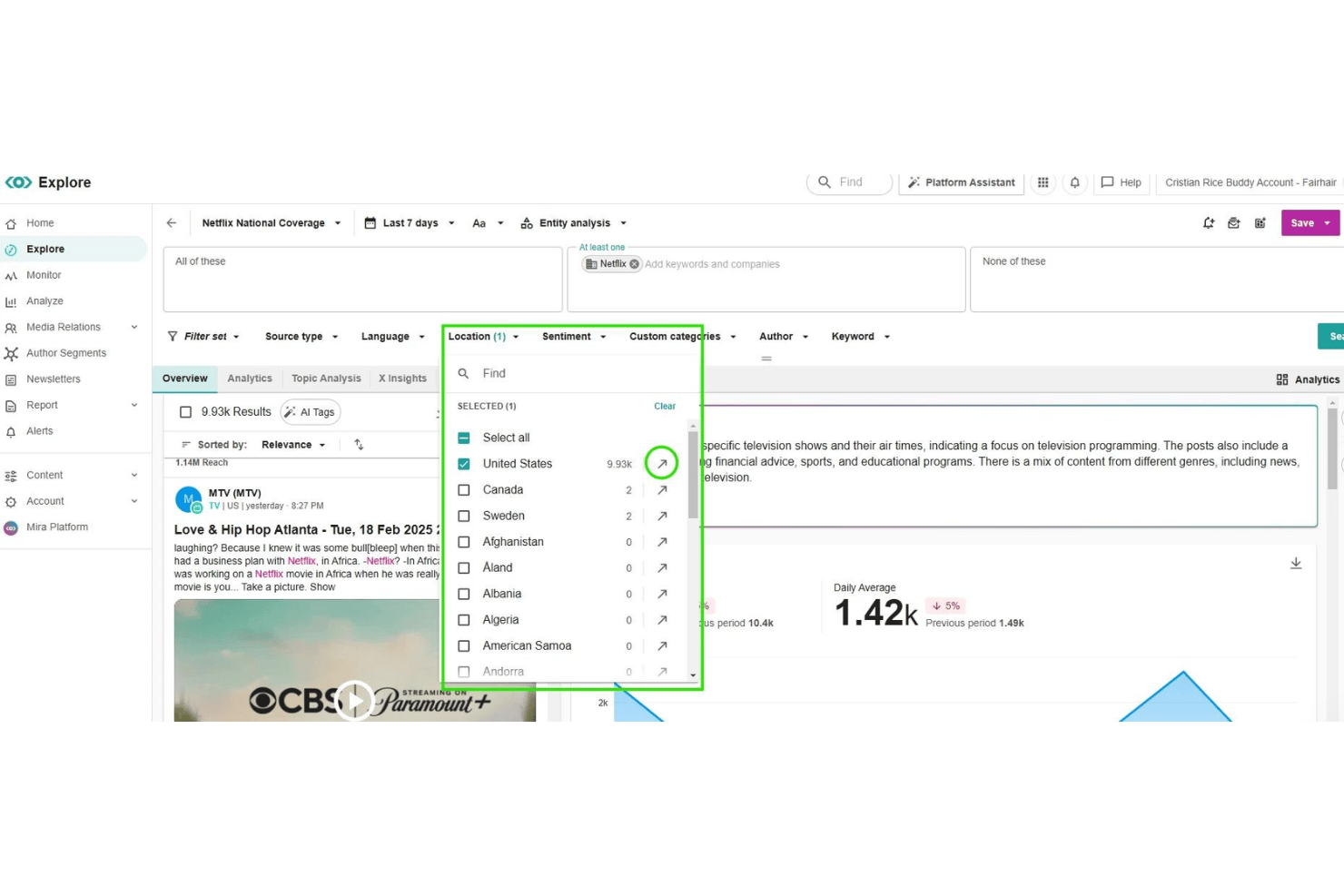The height and width of the screenshot is (896, 1344).
Task: Open the X Insights tab
Action: 402,379
